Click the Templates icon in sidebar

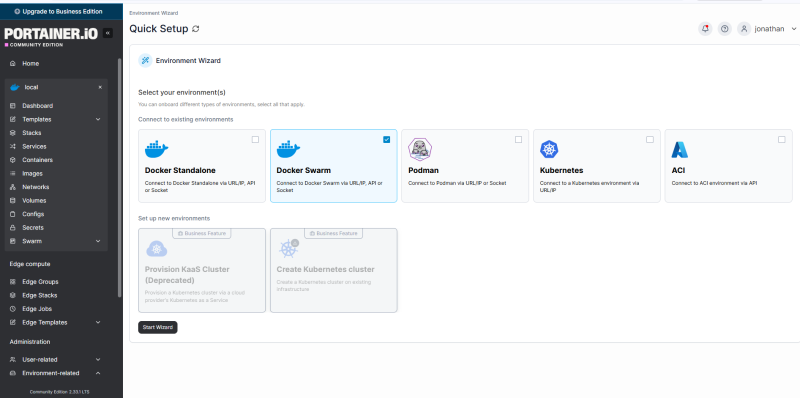13,119
